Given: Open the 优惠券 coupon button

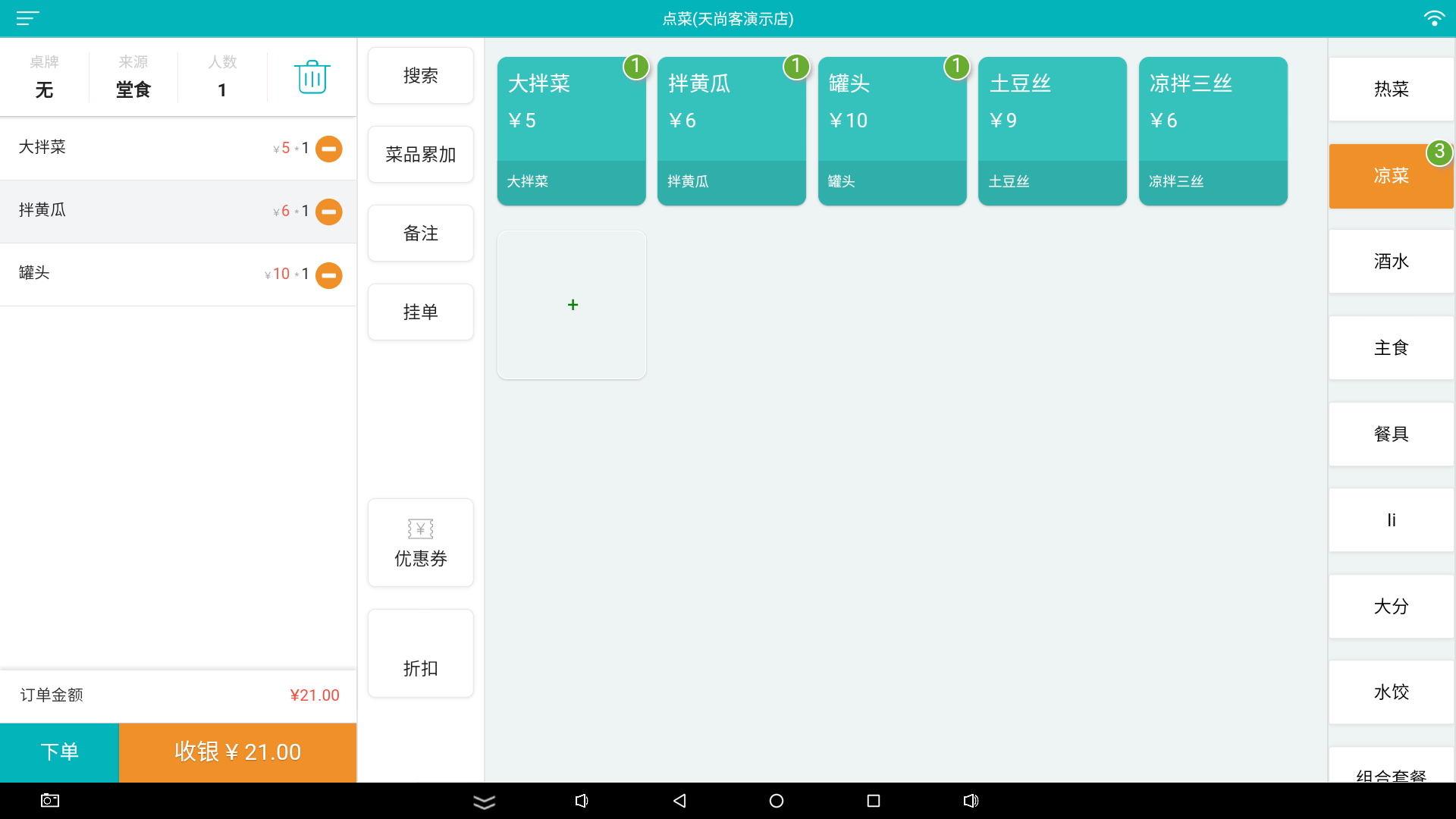Looking at the screenshot, I should point(421,543).
